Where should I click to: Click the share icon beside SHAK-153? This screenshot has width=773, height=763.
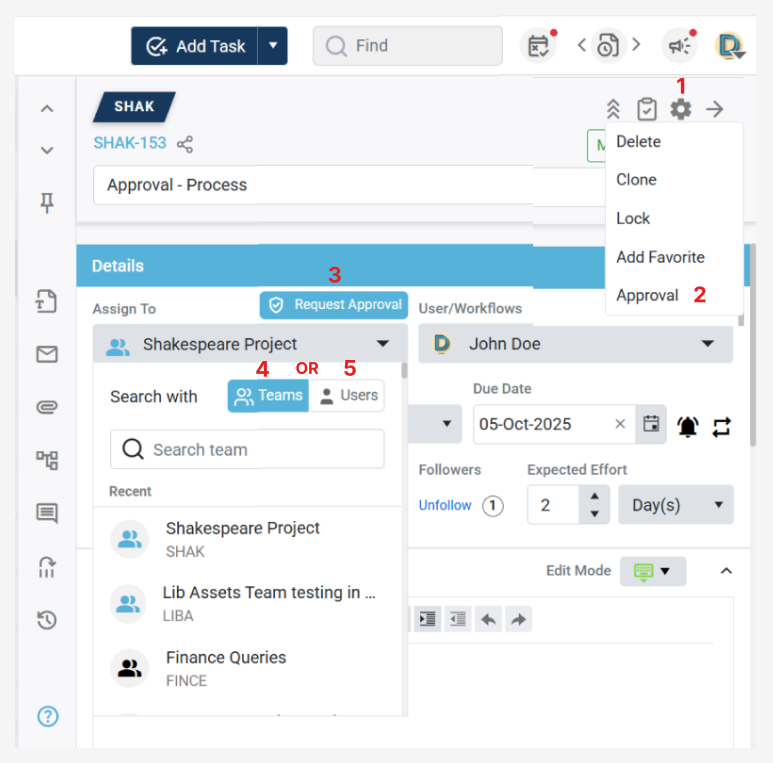pyautogui.click(x=185, y=144)
